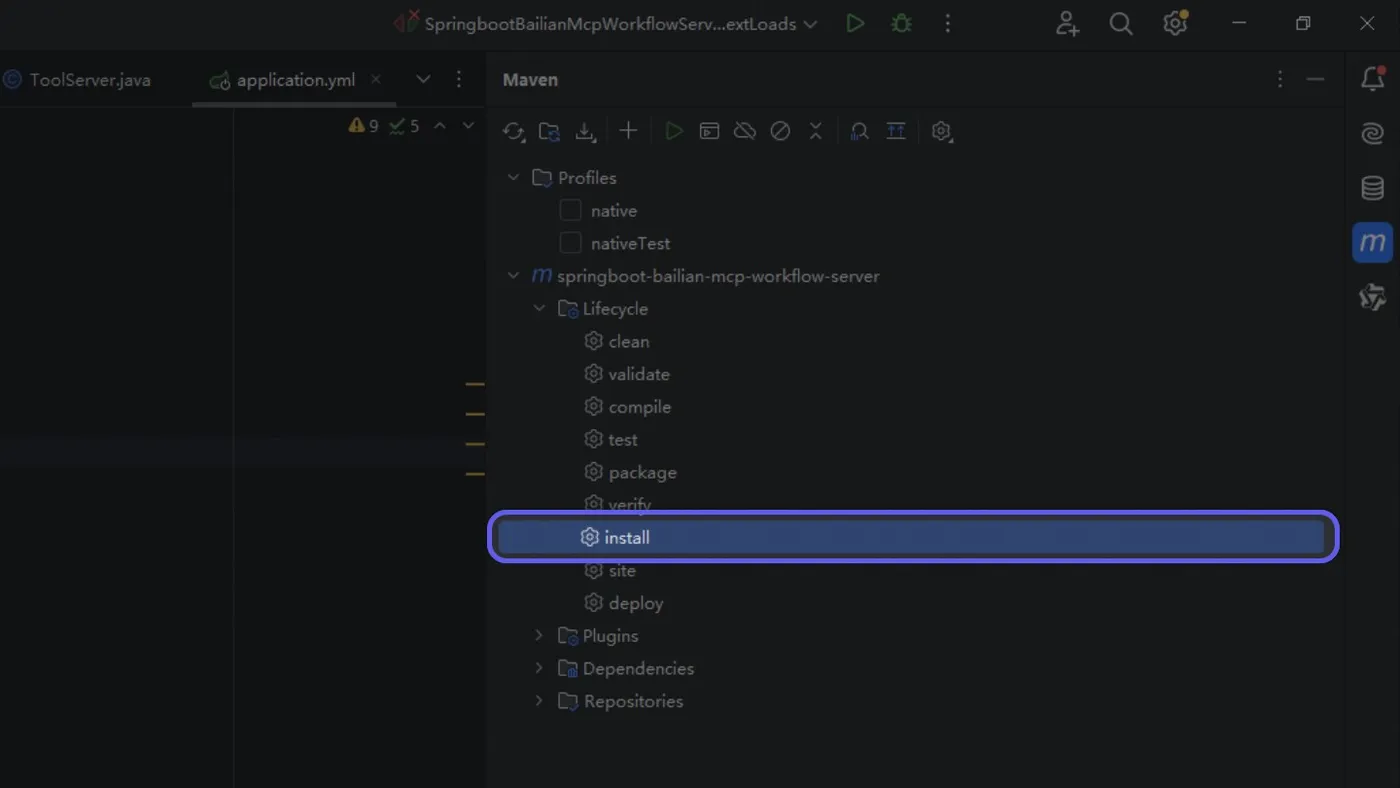Toggle skip tests mode icon

pyautogui.click(x=780, y=131)
